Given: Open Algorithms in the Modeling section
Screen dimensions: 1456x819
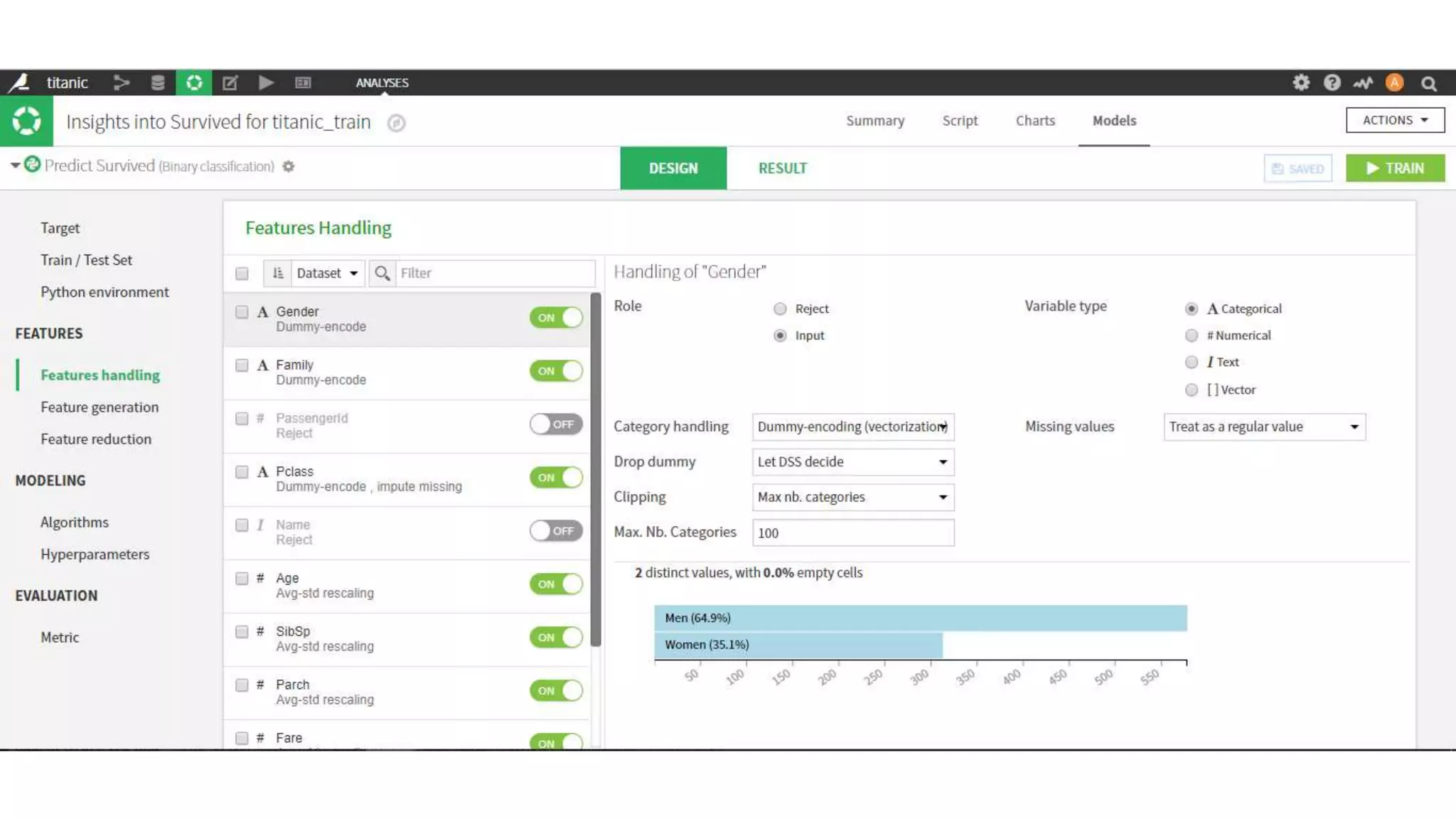Looking at the screenshot, I should pyautogui.click(x=75, y=522).
